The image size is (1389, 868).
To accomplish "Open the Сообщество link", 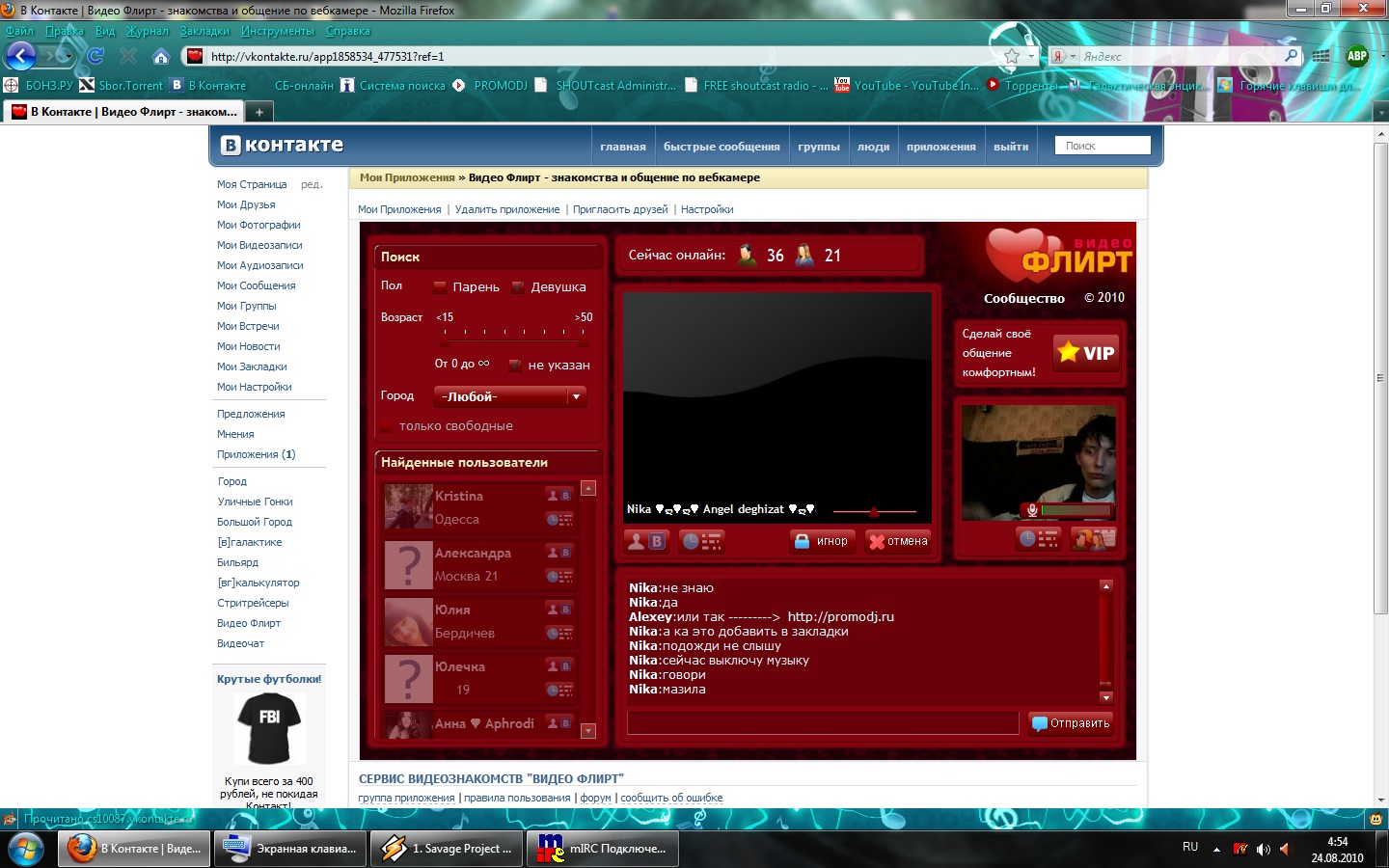I will 1024,298.
